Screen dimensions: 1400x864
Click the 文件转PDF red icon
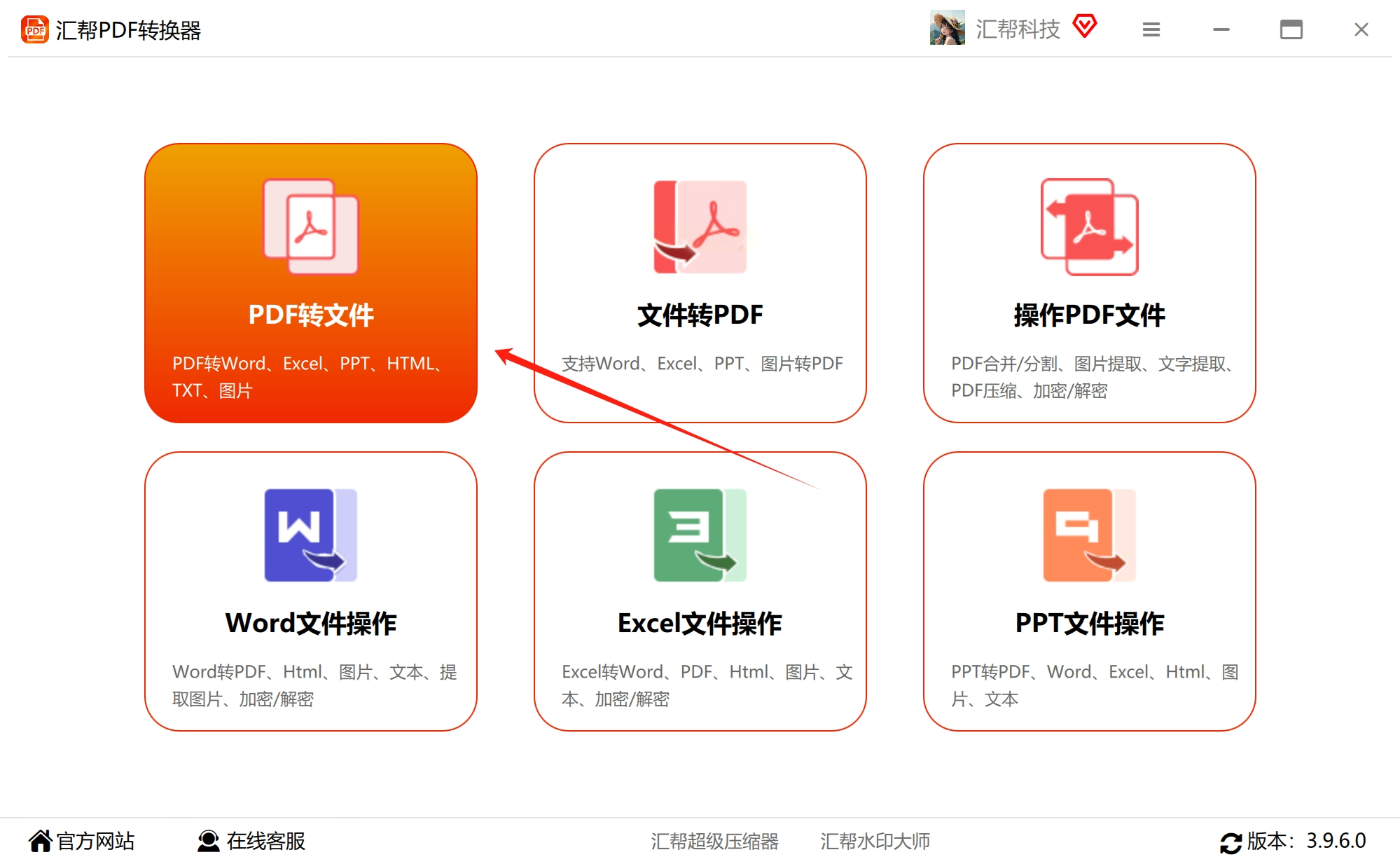pos(700,226)
